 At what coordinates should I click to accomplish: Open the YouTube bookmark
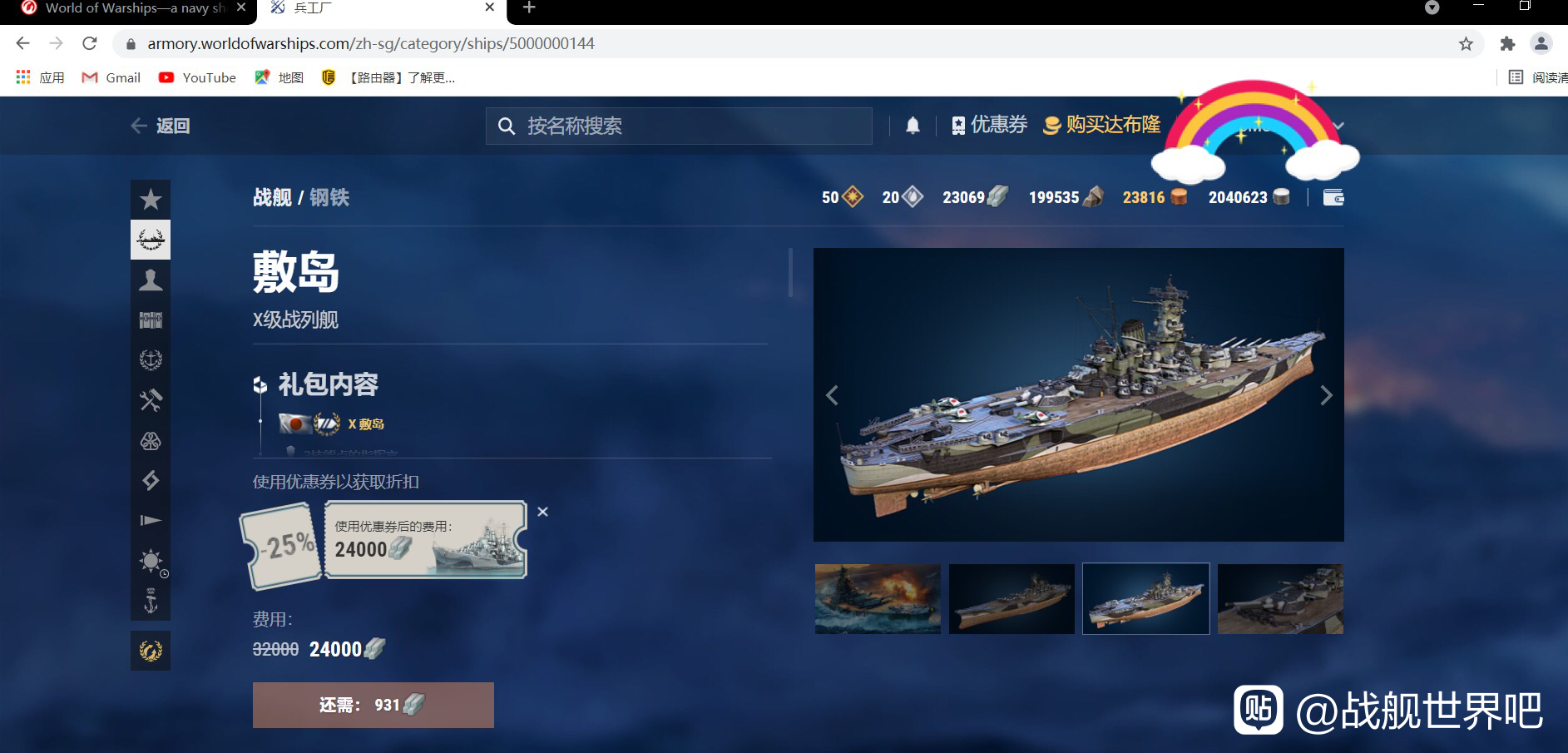(197, 77)
